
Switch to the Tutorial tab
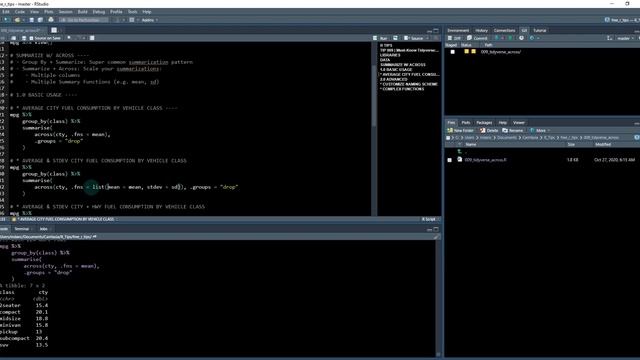[540, 30]
